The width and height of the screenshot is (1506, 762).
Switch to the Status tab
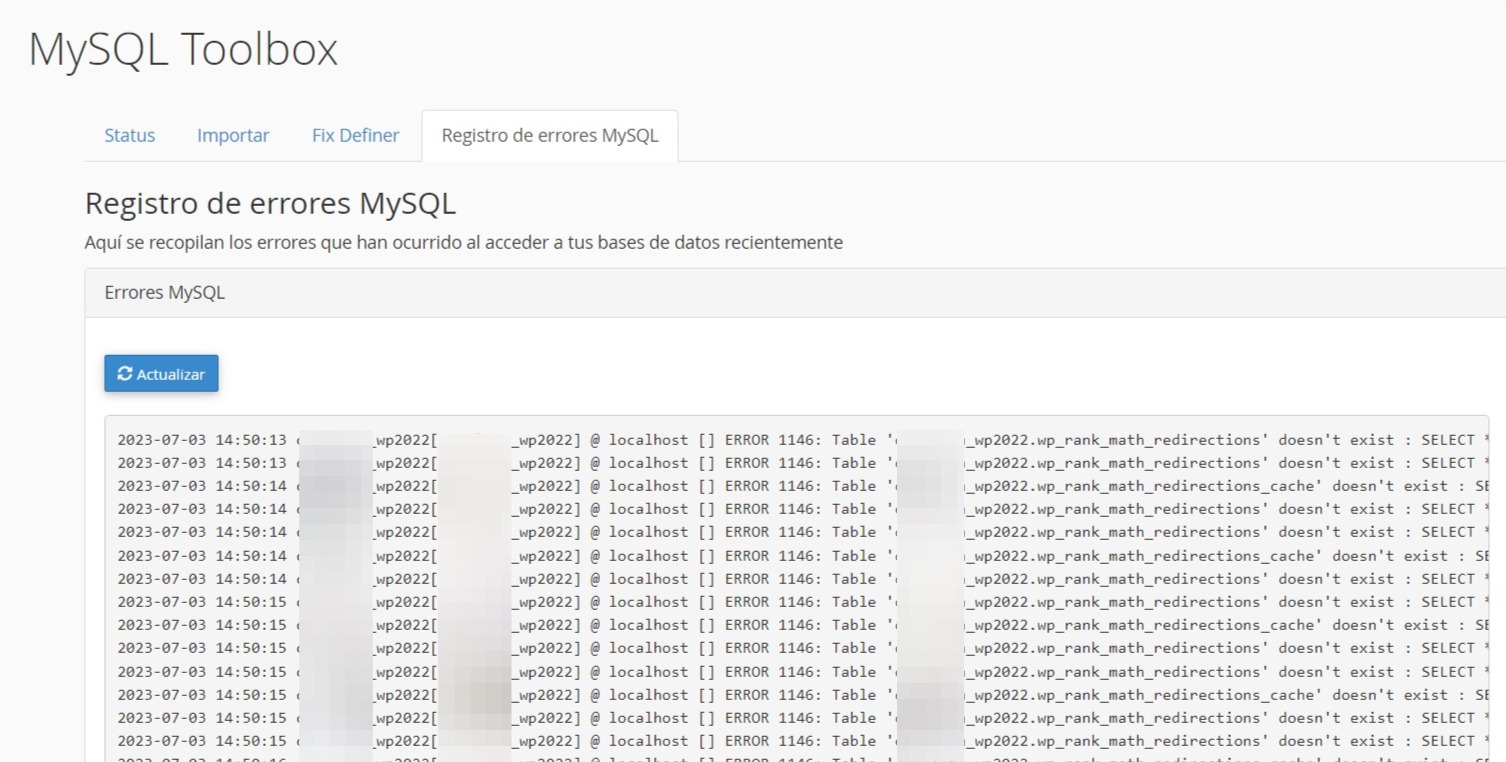pyautogui.click(x=129, y=135)
